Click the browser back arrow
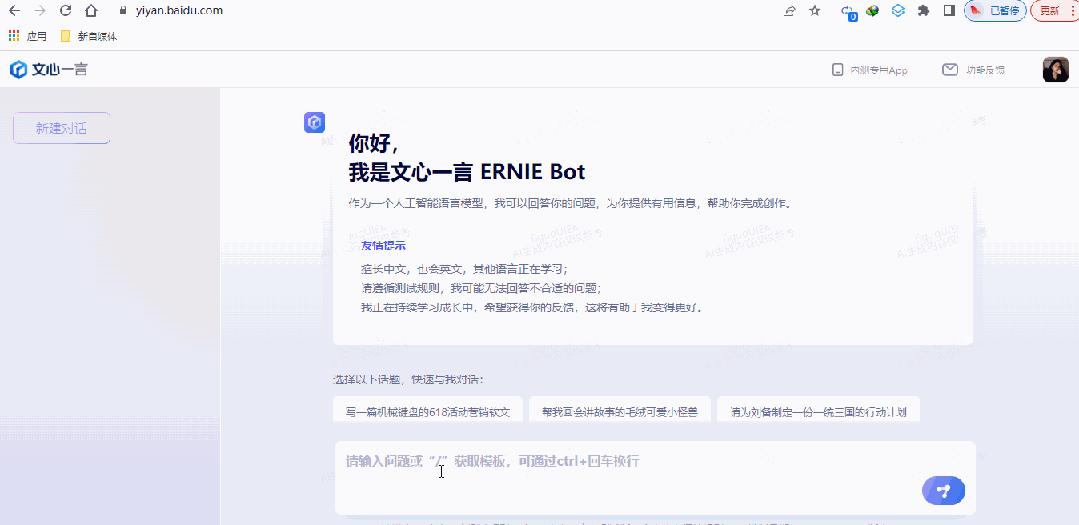1079x525 pixels. (14, 10)
